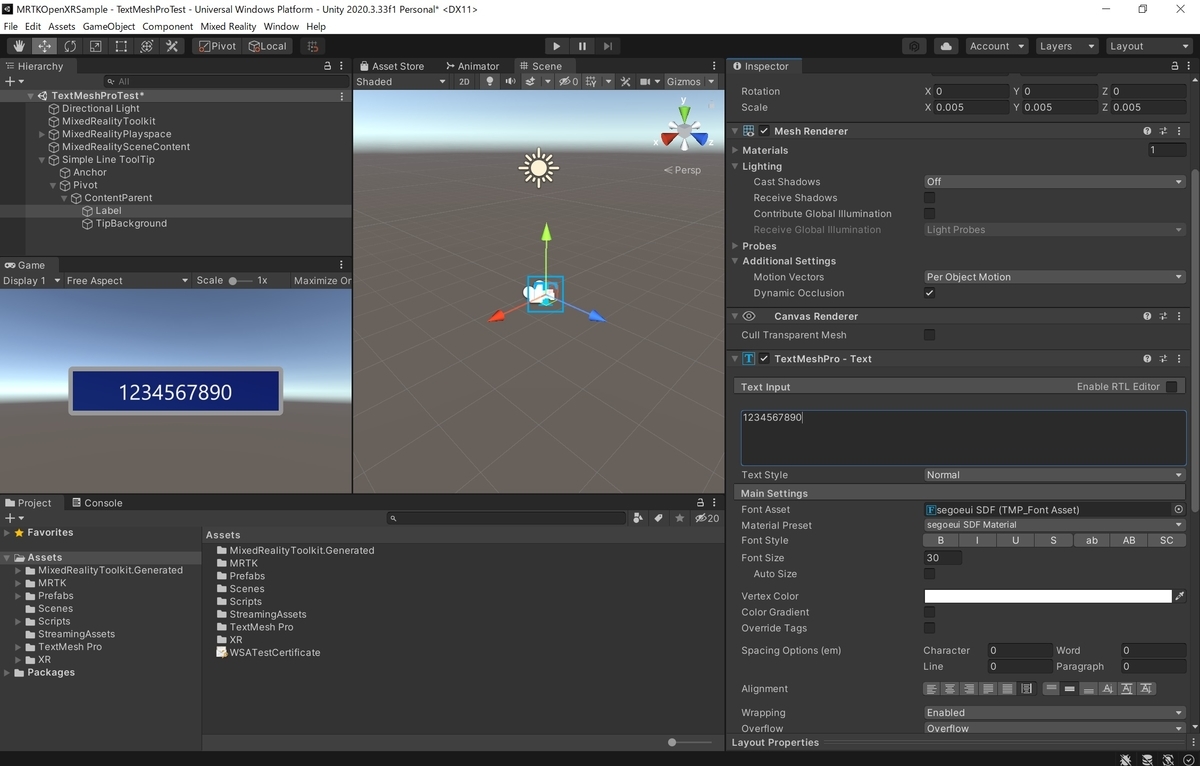Screen dimensions: 1200x766
Task: Enable Receive Shadows checkbox
Action: 929,198
